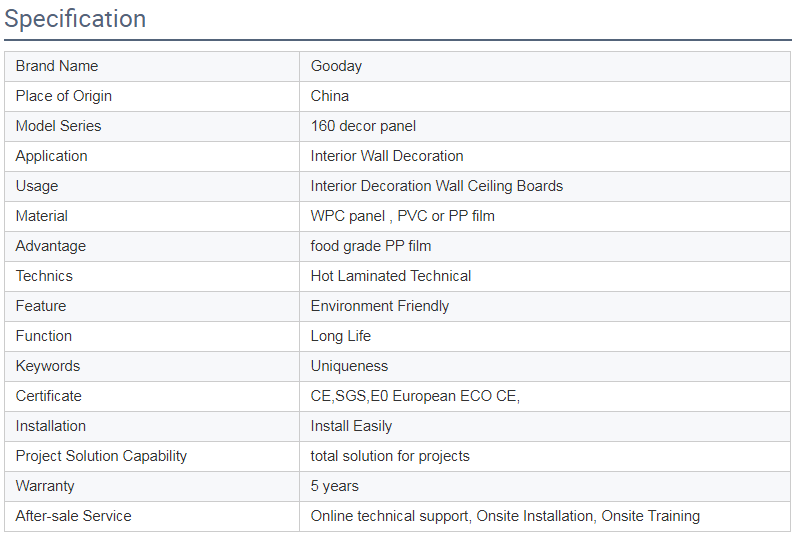Screen dimensions: 799x537
Task: Select the Certificate value CE,SGS,E0 text
Action: click(x=415, y=396)
